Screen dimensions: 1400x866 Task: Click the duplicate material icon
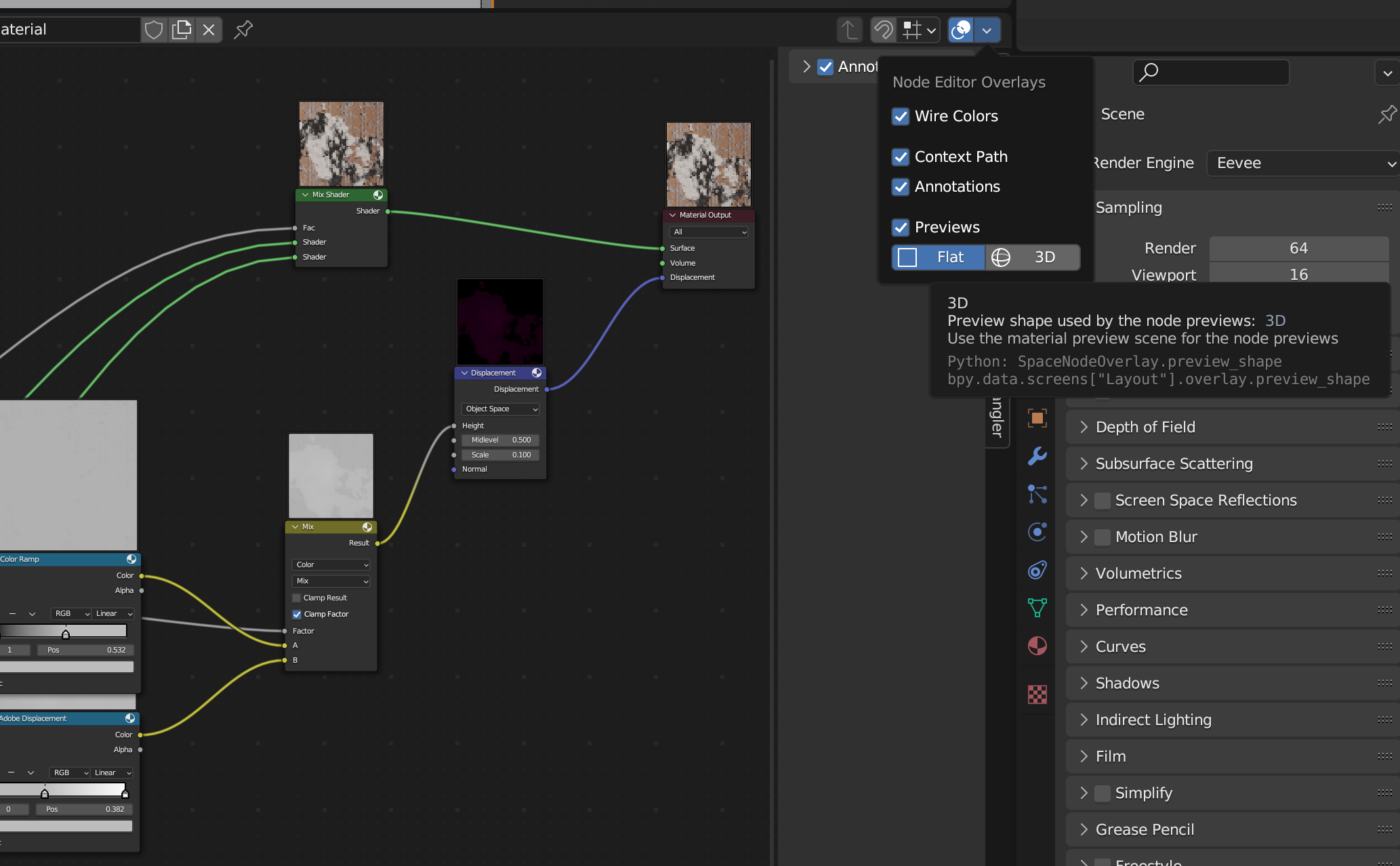pyautogui.click(x=182, y=30)
